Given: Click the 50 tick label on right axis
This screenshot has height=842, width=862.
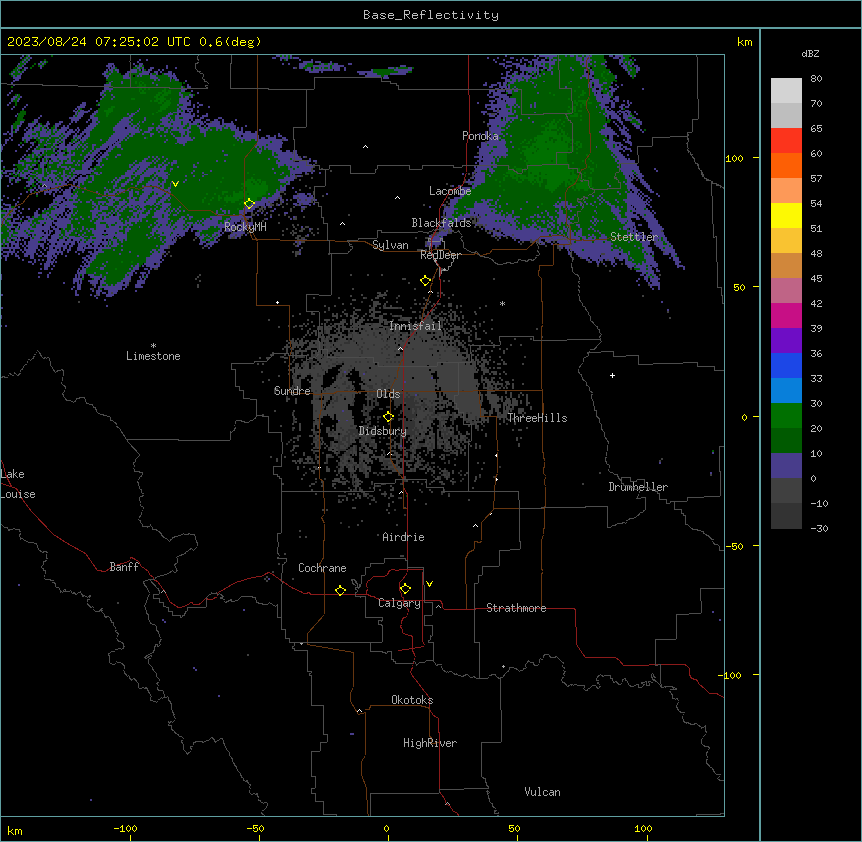Looking at the screenshot, I should 739,287.
